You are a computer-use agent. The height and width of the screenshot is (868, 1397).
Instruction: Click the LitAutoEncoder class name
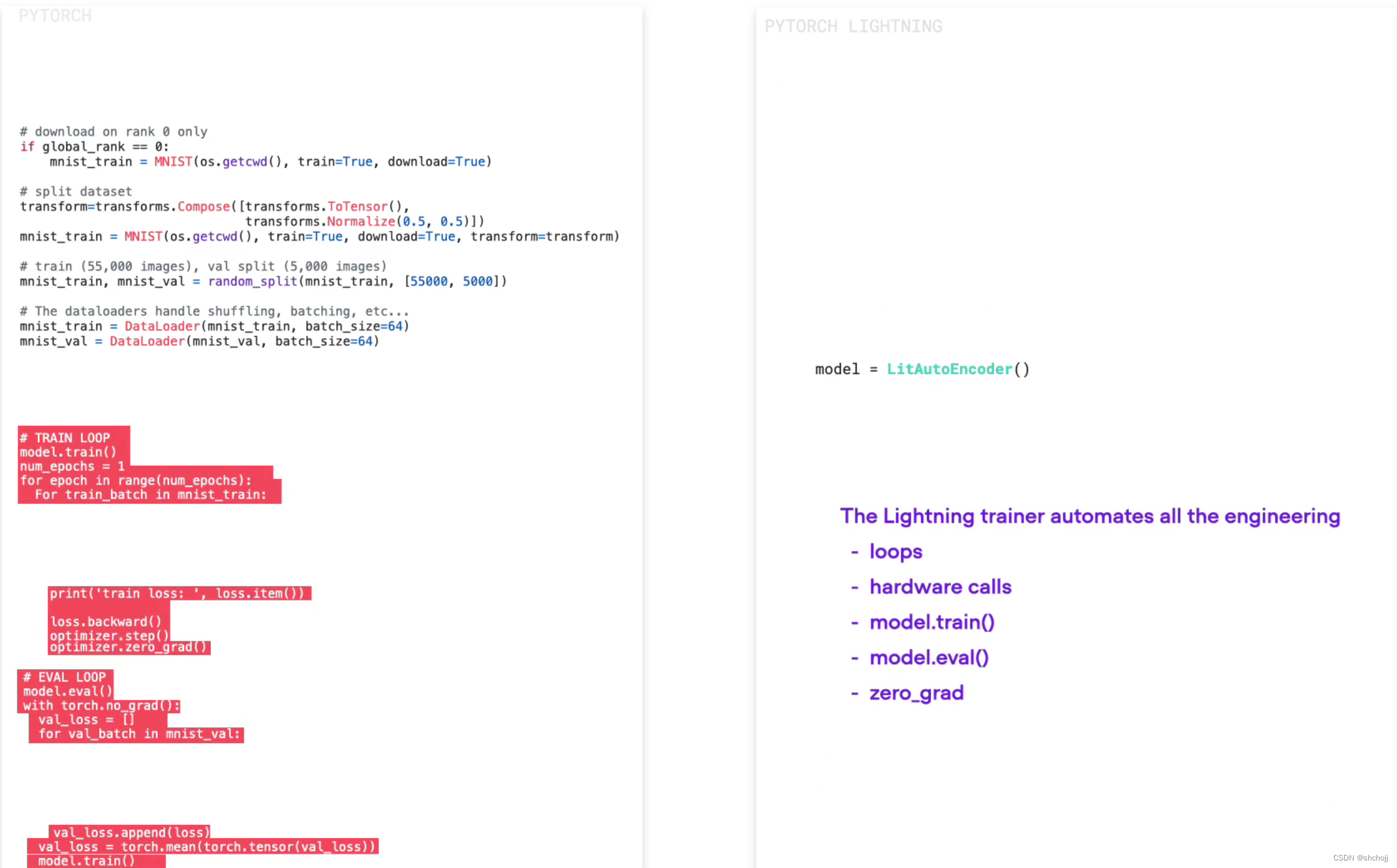click(949, 369)
